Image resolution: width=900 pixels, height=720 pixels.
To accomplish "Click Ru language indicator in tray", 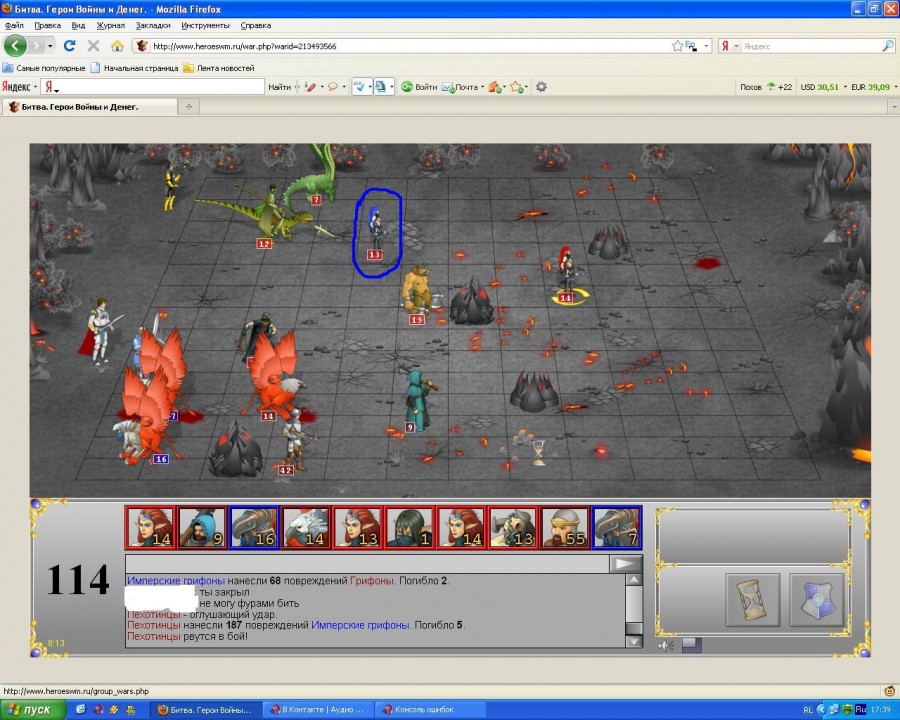I will point(860,710).
